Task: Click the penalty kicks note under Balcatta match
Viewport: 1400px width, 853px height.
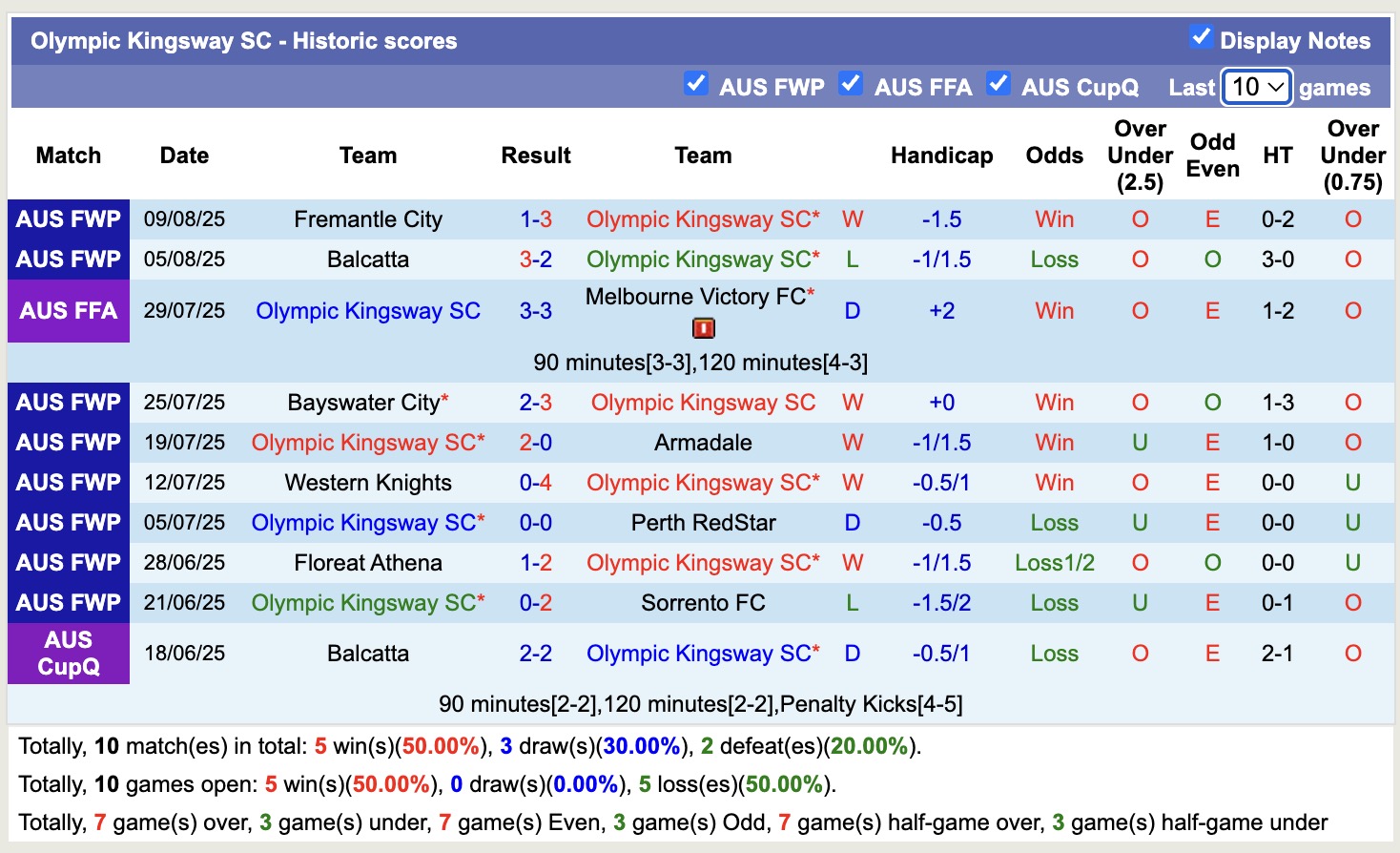Action: tap(703, 704)
